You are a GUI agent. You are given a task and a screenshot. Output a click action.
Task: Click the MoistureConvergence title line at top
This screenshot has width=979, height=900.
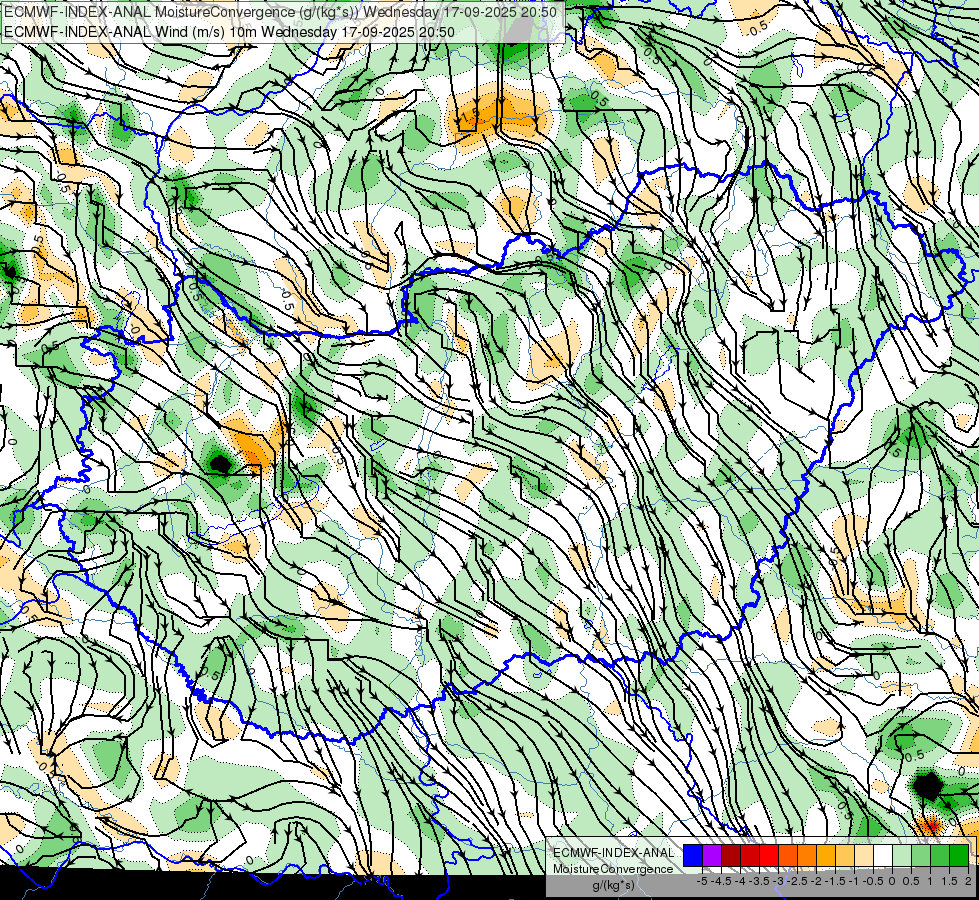[x=280, y=11]
